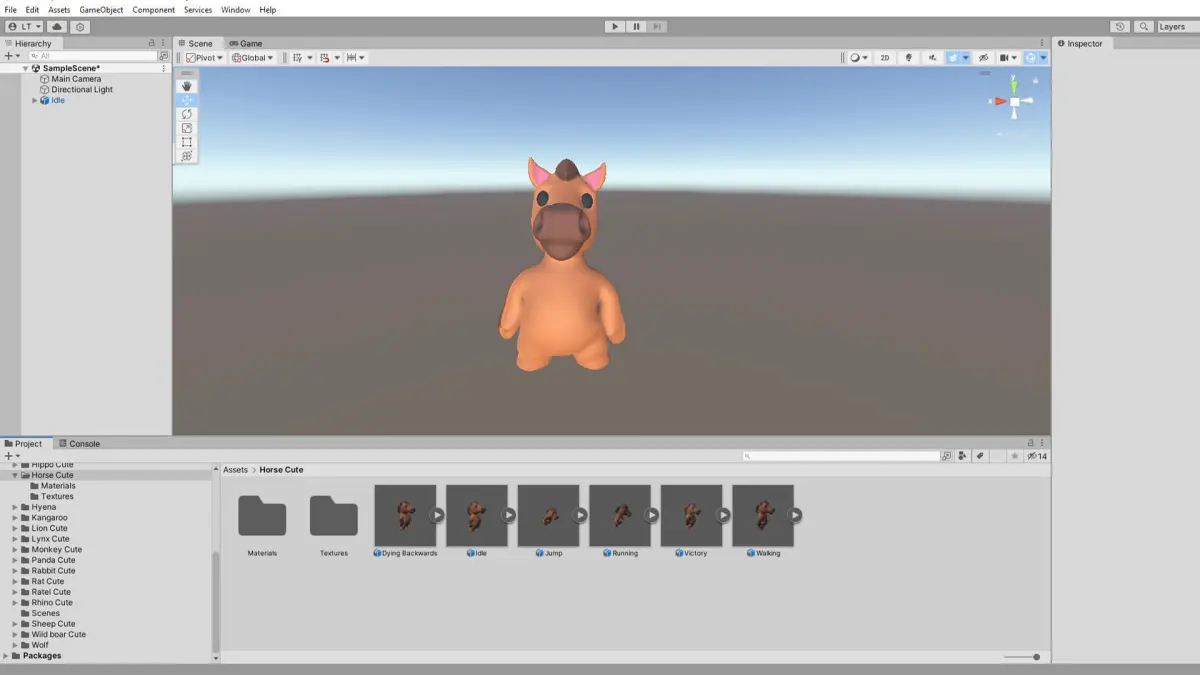Expand the Kangaroo folder
Image resolution: width=1200 pixels, height=675 pixels.
click(15, 517)
